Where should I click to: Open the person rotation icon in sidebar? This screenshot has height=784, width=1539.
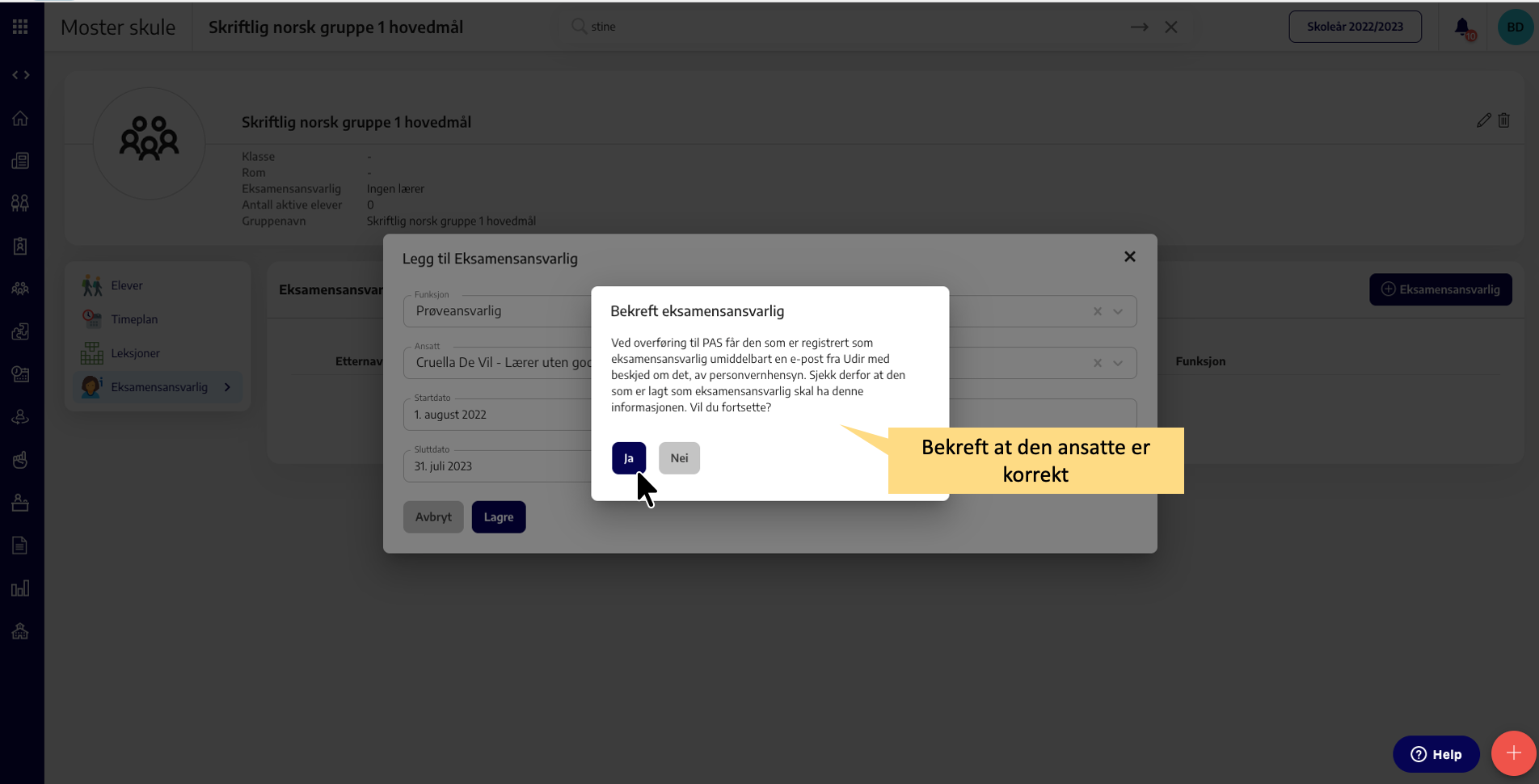[20, 417]
